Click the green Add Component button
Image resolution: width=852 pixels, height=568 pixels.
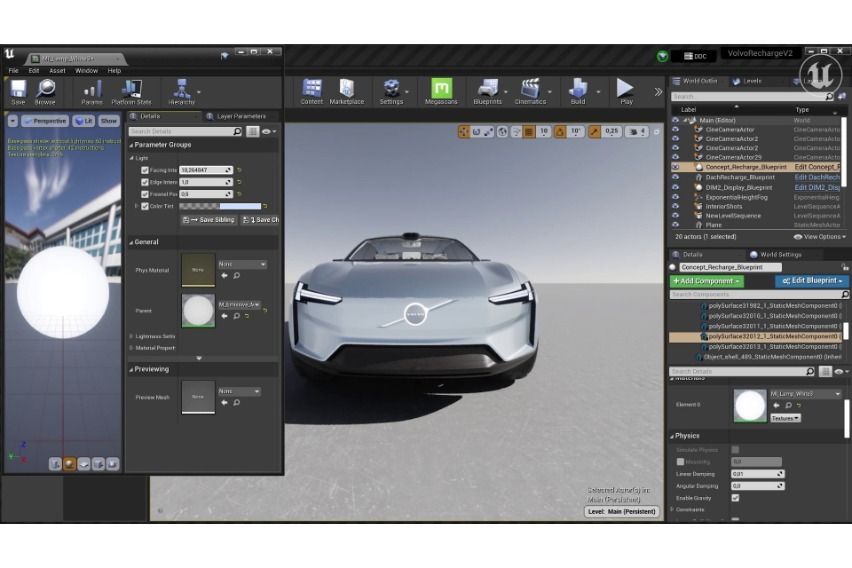coord(707,281)
